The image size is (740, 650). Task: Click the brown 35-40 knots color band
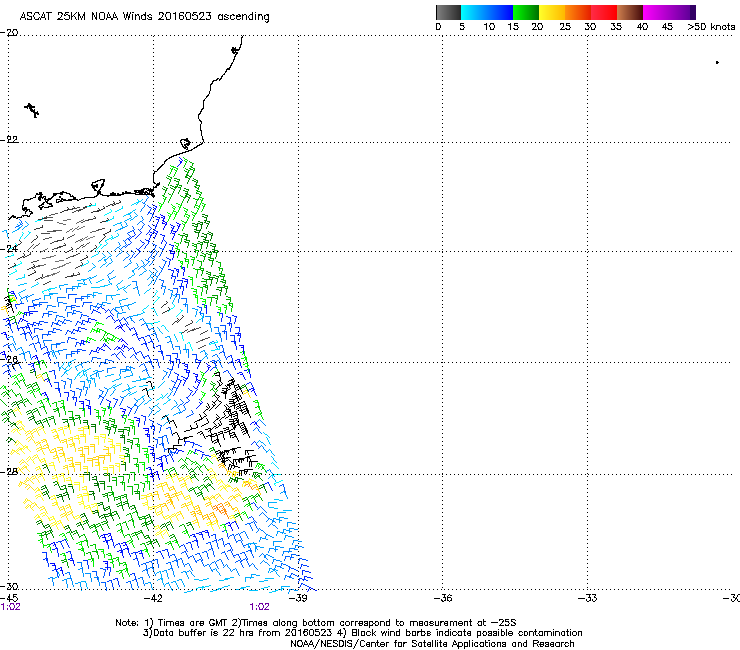click(630, 12)
